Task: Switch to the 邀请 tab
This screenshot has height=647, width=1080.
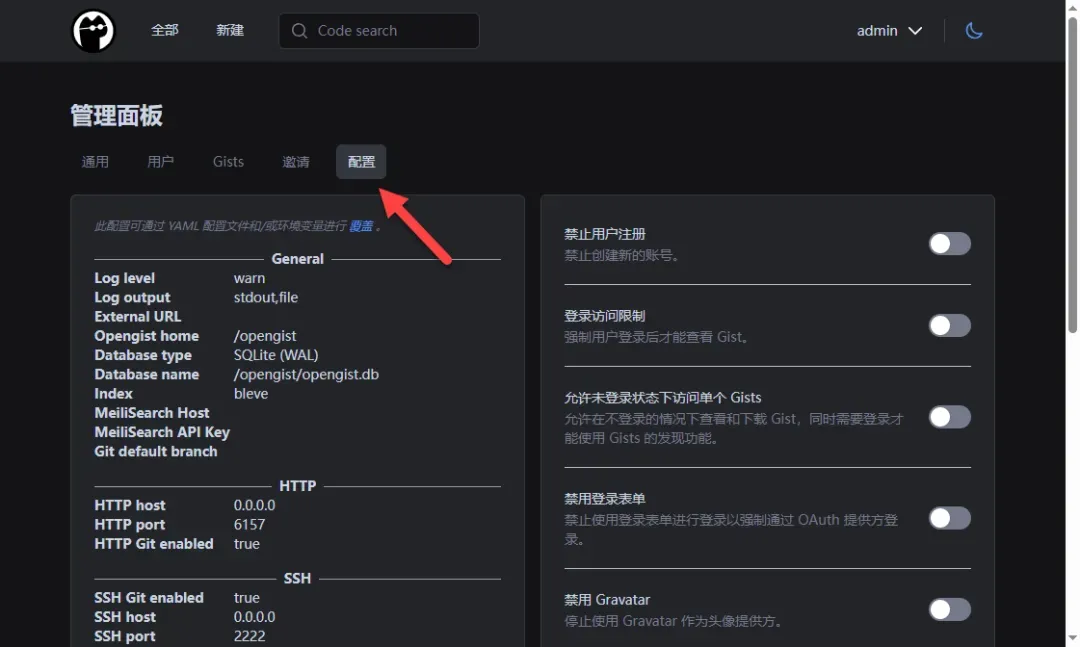Action: (x=295, y=162)
